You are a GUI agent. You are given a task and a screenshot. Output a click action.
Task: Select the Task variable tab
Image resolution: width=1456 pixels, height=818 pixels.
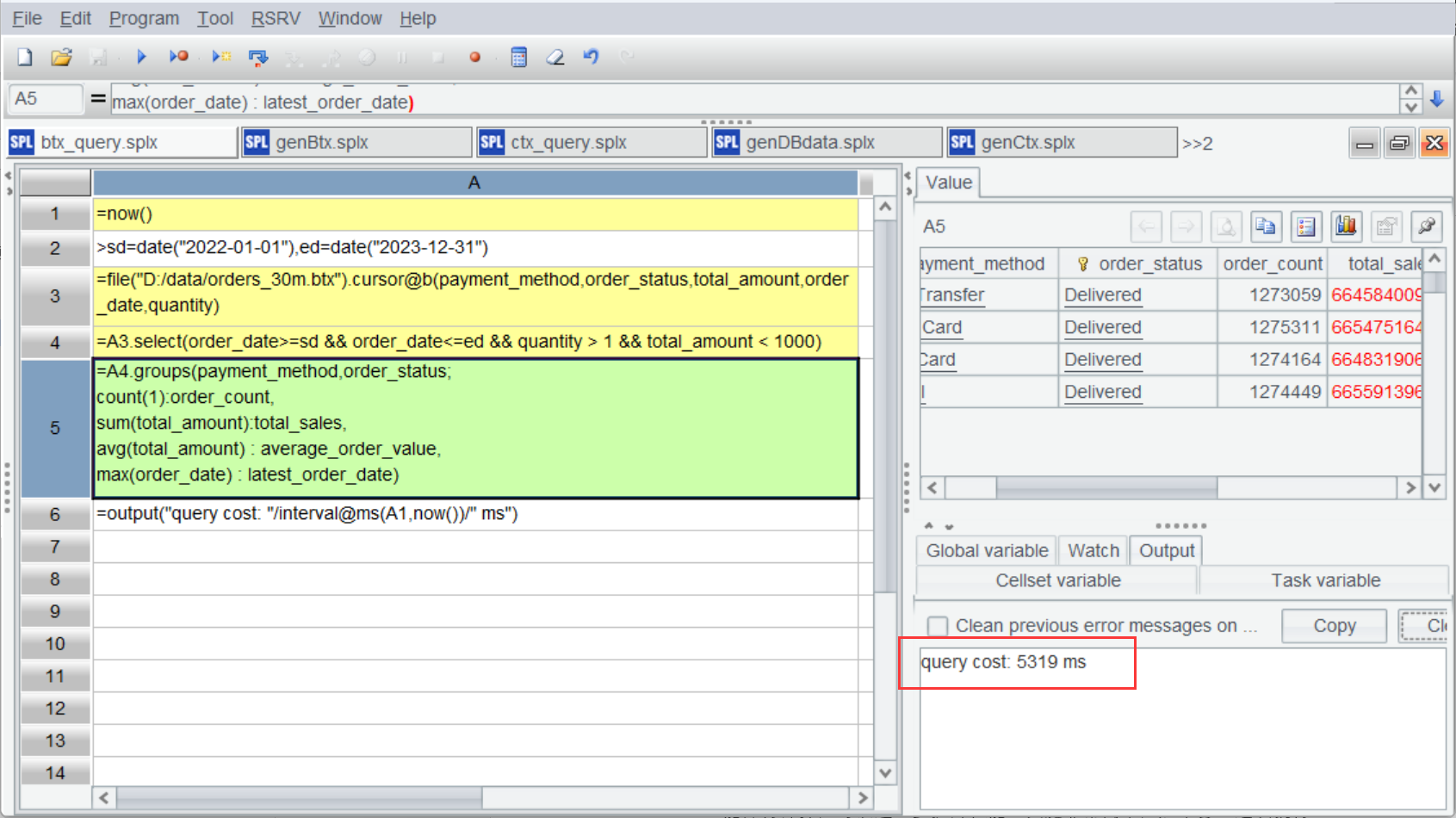click(1325, 580)
